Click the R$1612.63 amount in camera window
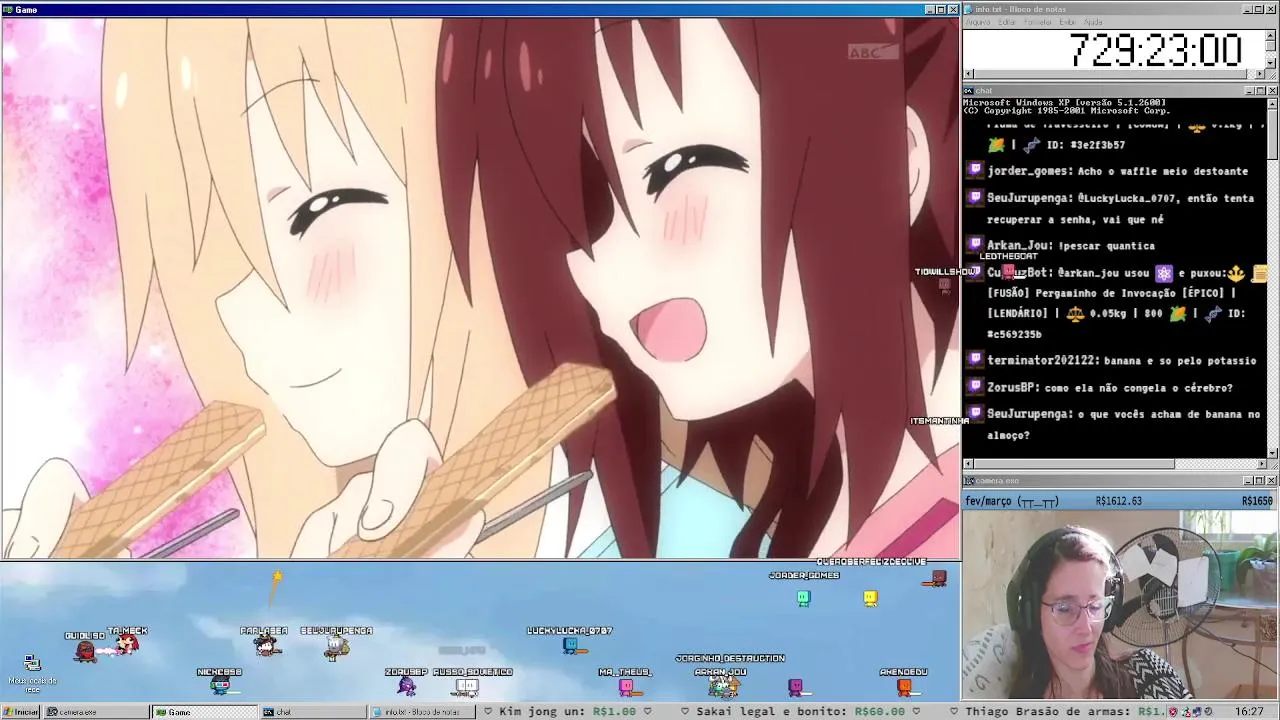This screenshot has width=1280, height=720. [x=1119, y=501]
